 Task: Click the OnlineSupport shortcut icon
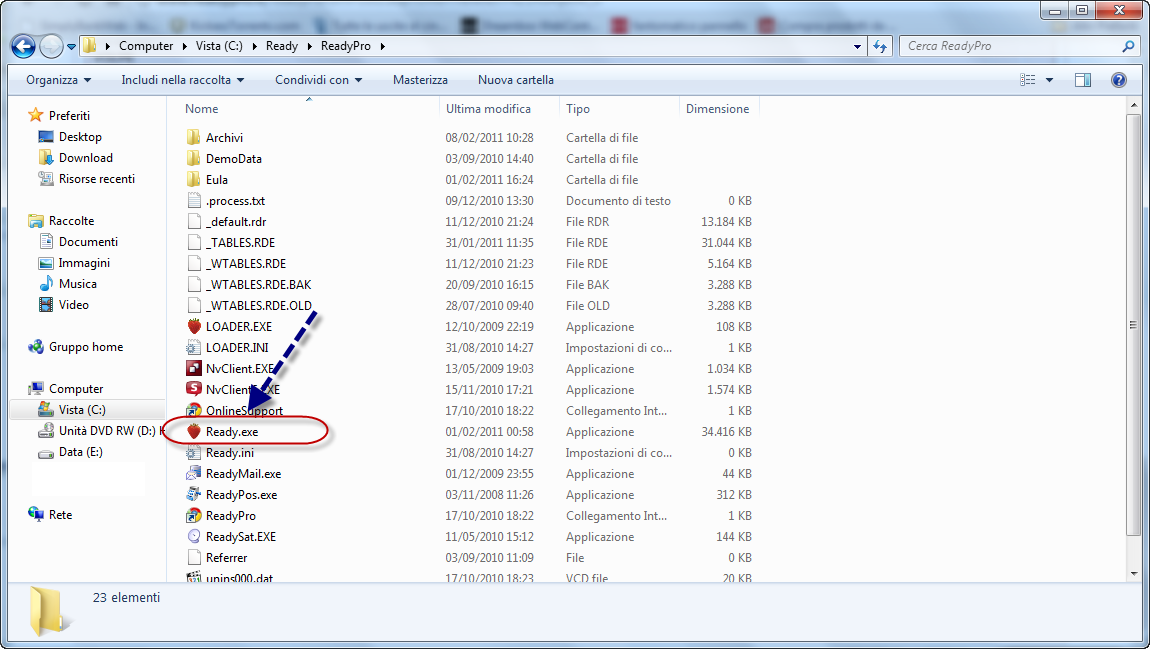tap(194, 411)
